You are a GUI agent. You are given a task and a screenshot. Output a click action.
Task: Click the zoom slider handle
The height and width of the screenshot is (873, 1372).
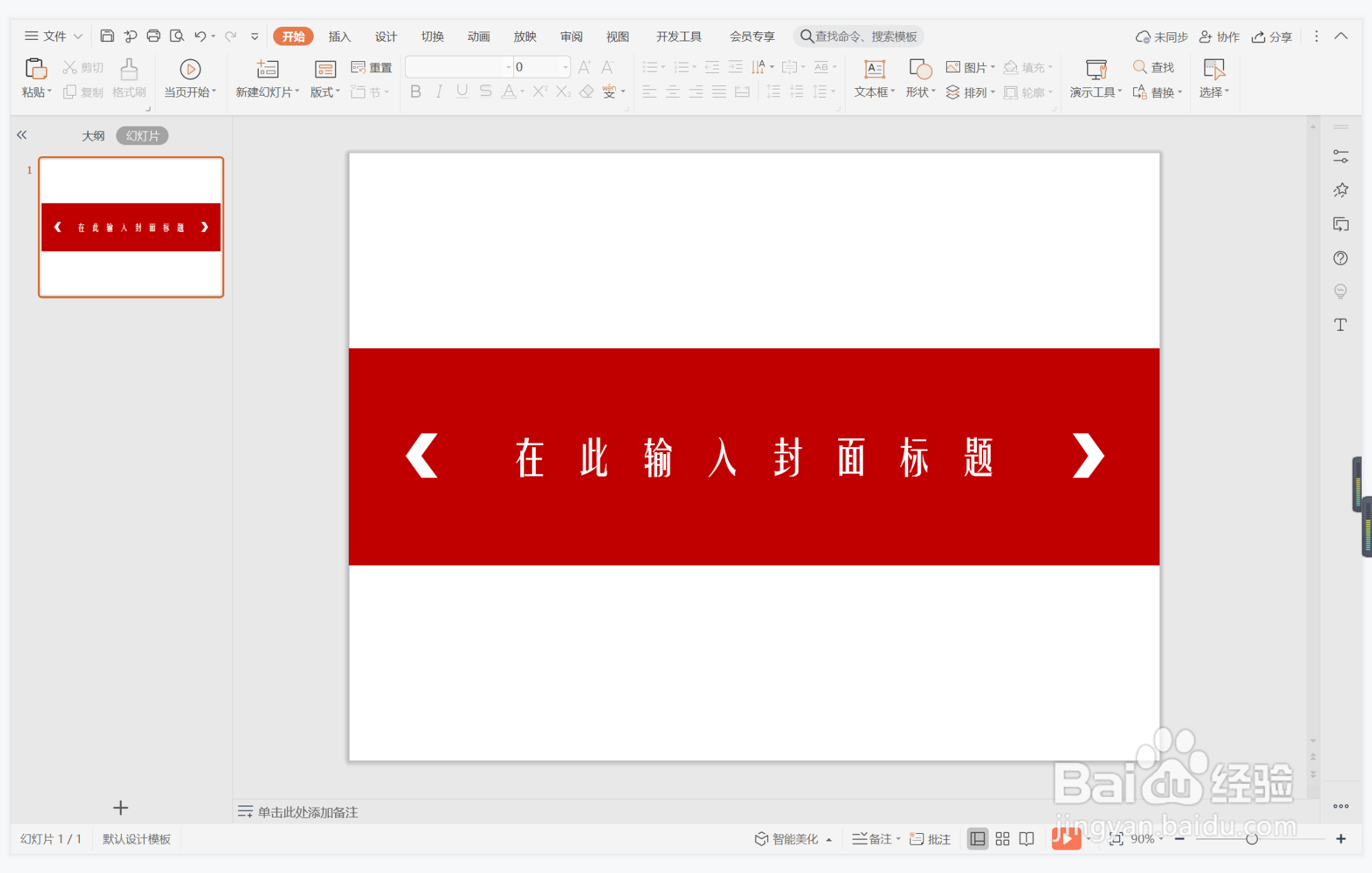pyautogui.click(x=1252, y=839)
